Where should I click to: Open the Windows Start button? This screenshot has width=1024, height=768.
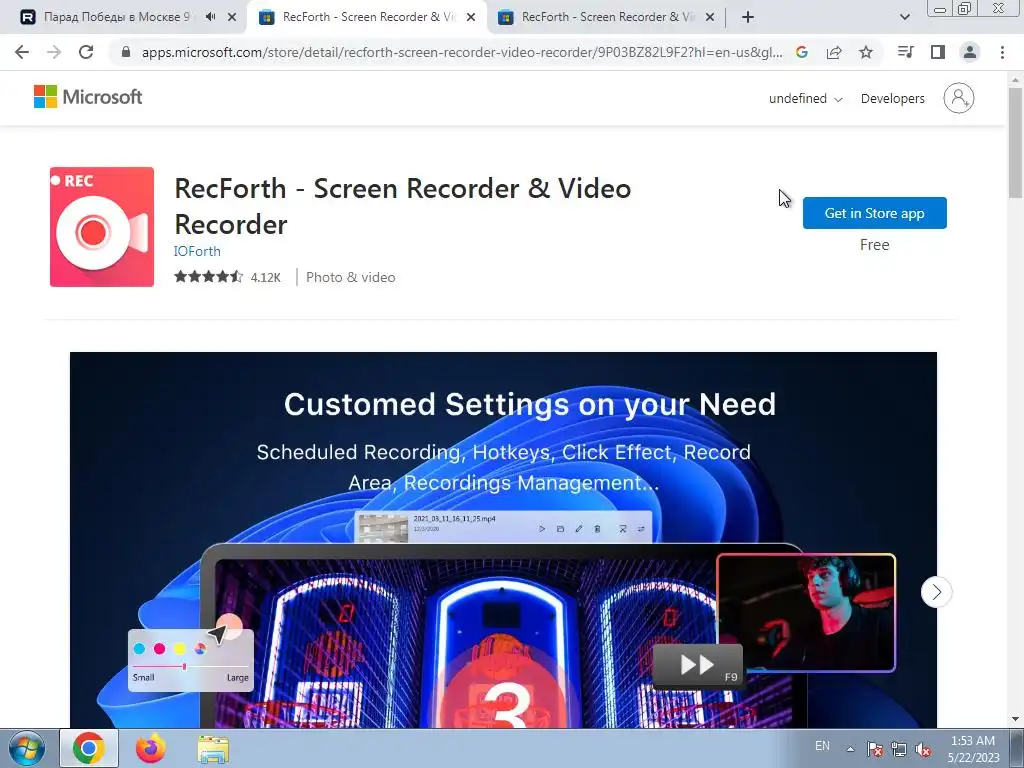27,748
